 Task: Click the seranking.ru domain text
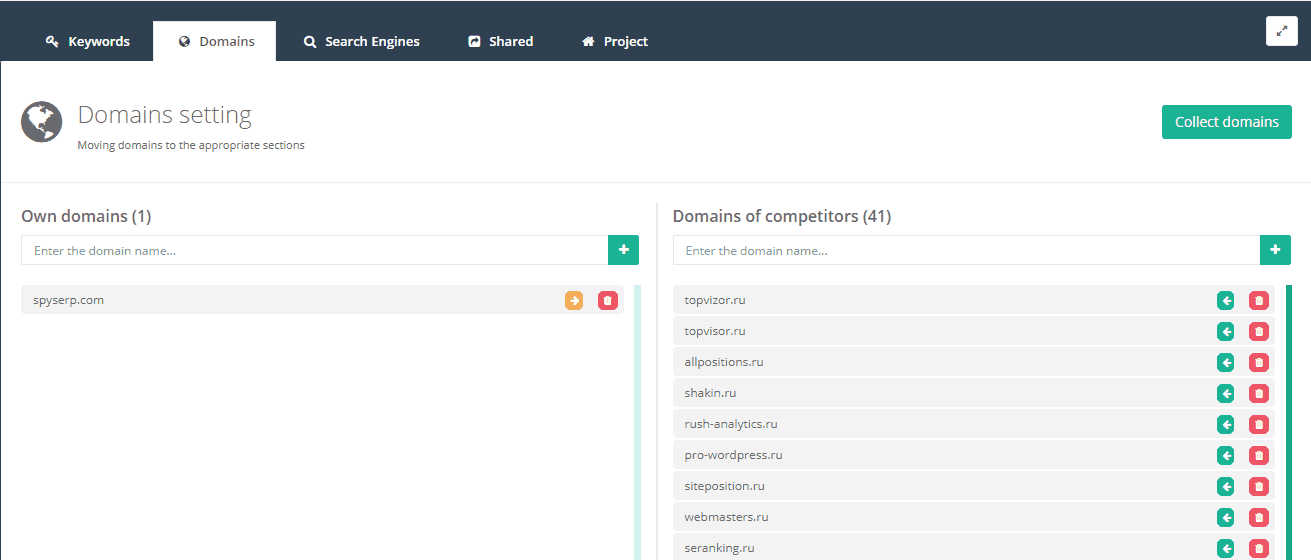coord(719,548)
